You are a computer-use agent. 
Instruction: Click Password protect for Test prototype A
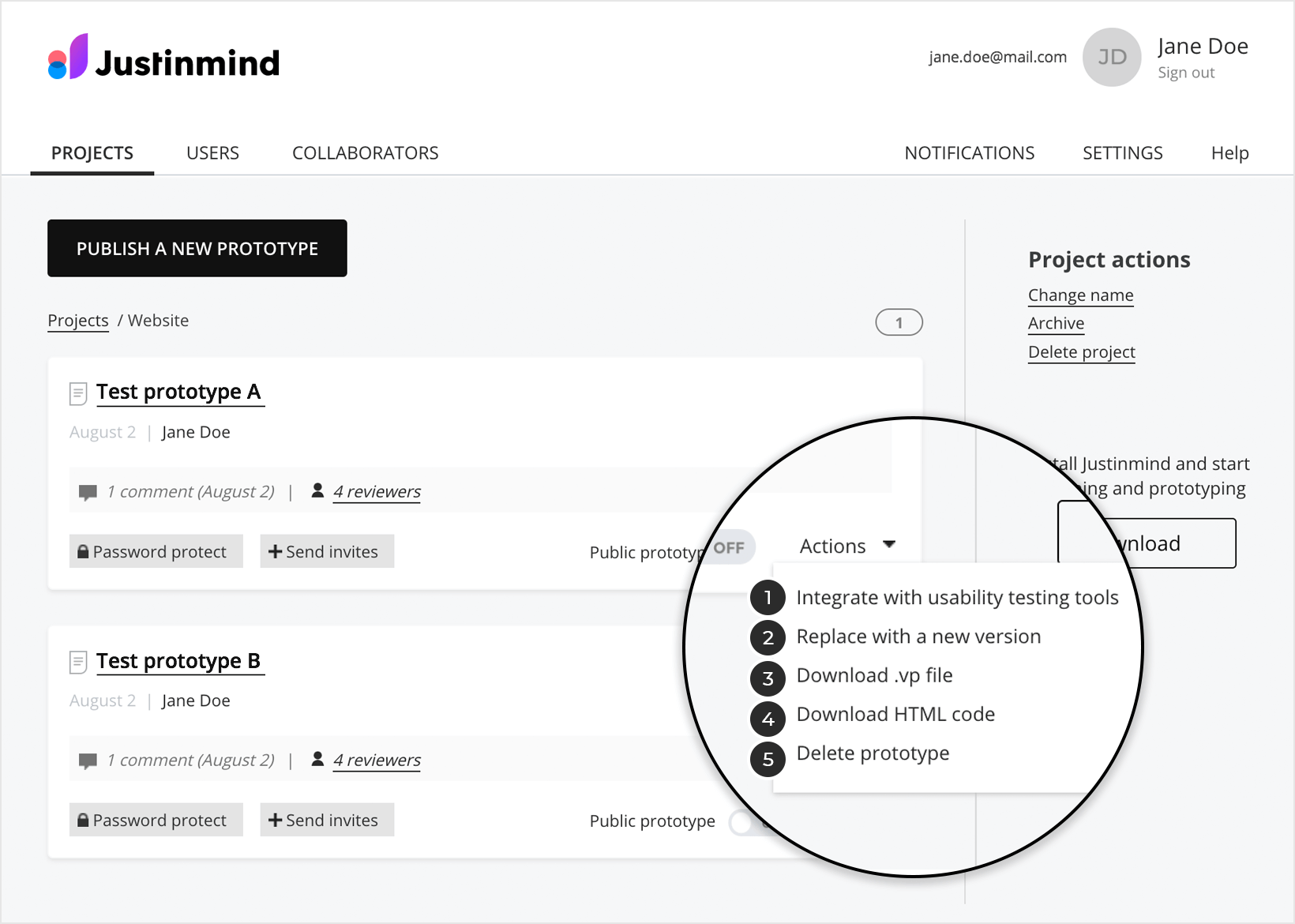(156, 551)
